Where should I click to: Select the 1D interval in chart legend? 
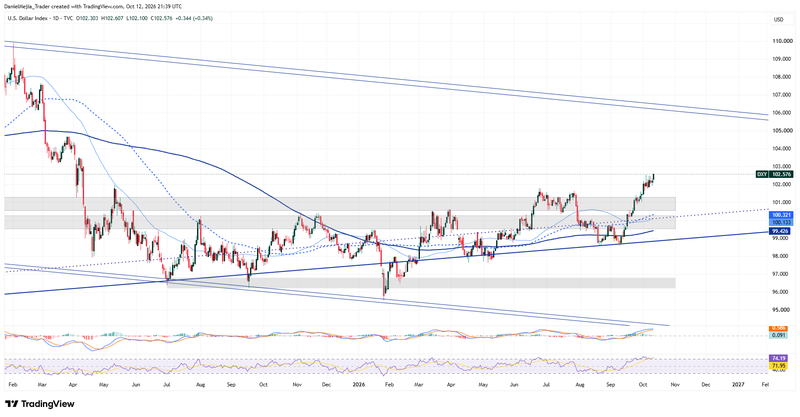coord(56,18)
